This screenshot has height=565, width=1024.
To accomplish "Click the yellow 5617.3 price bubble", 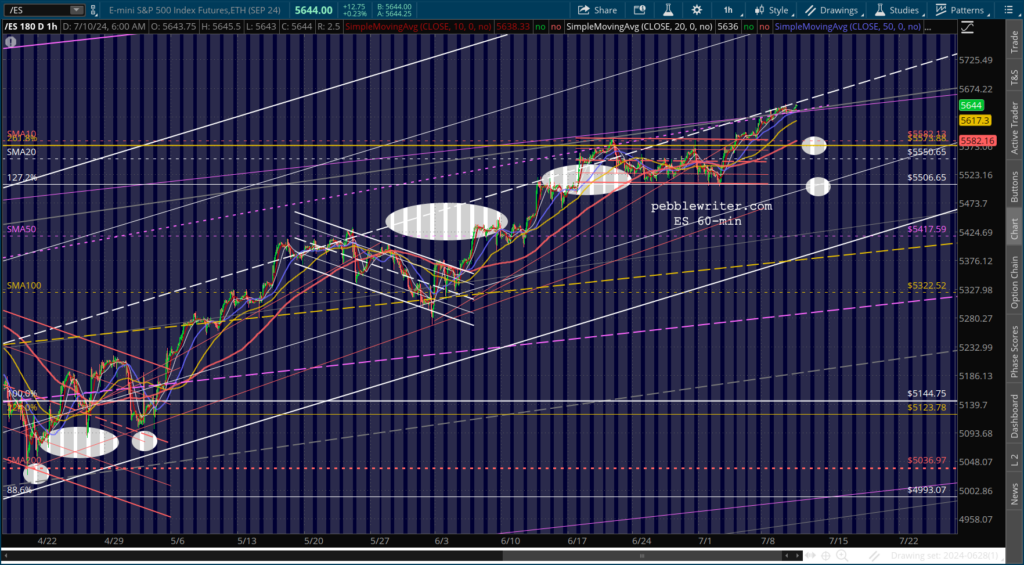I will pos(974,121).
